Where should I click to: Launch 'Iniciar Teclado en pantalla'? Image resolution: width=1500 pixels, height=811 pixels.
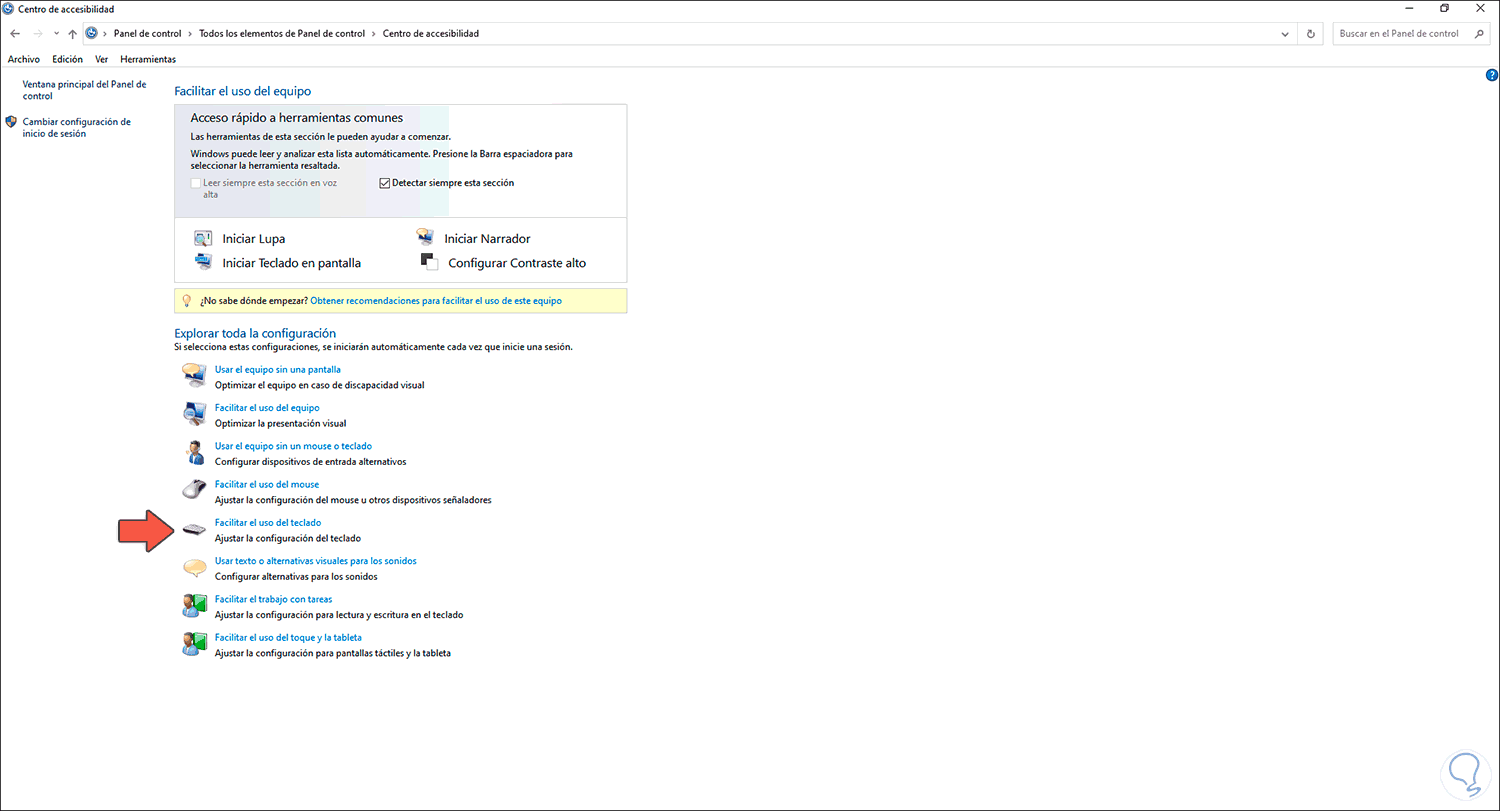291,263
